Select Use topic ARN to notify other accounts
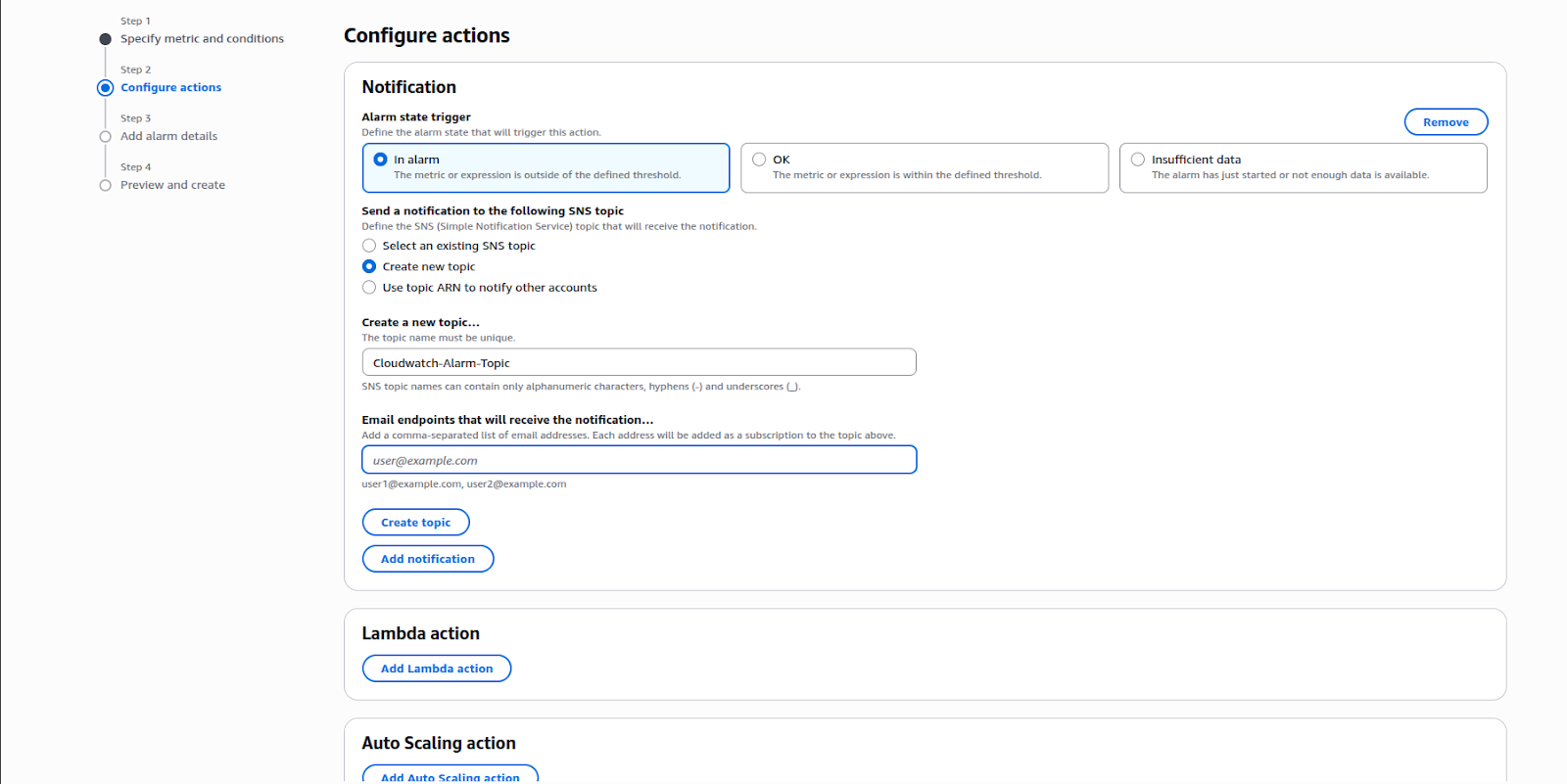The width and height of the screenshot is (1567, 784). [x=369, y=288]
